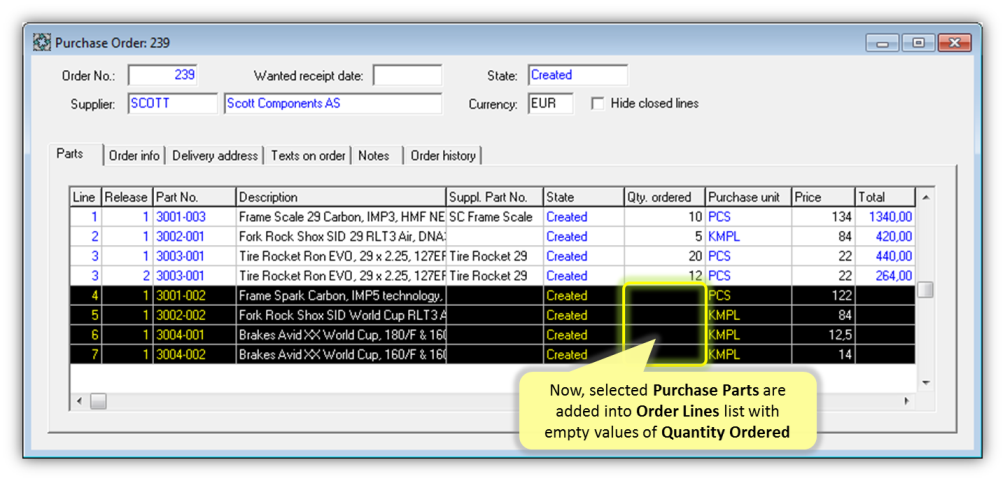Enable the Hide closed lines checkbox
Screen dimensions: 1005x481
point(597,103)
